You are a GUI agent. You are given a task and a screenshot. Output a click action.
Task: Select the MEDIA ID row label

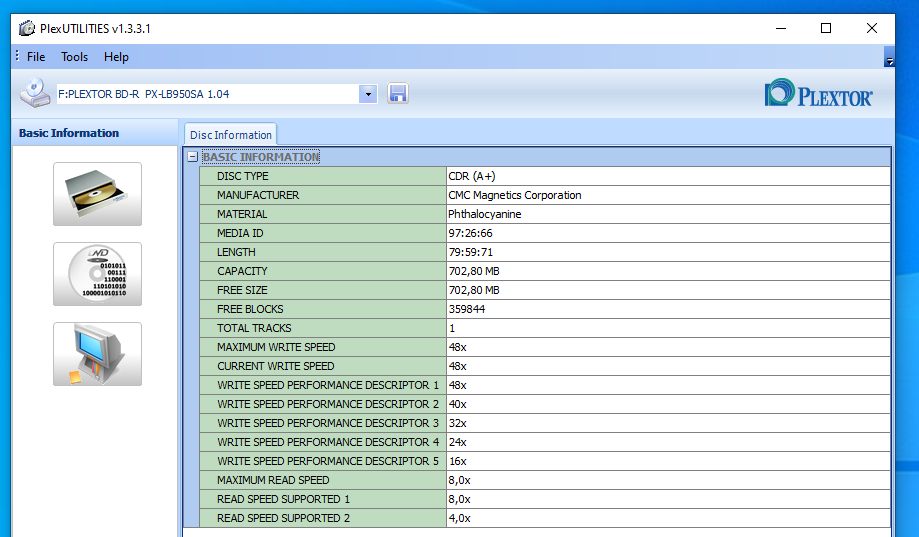[x=323, y=233]
